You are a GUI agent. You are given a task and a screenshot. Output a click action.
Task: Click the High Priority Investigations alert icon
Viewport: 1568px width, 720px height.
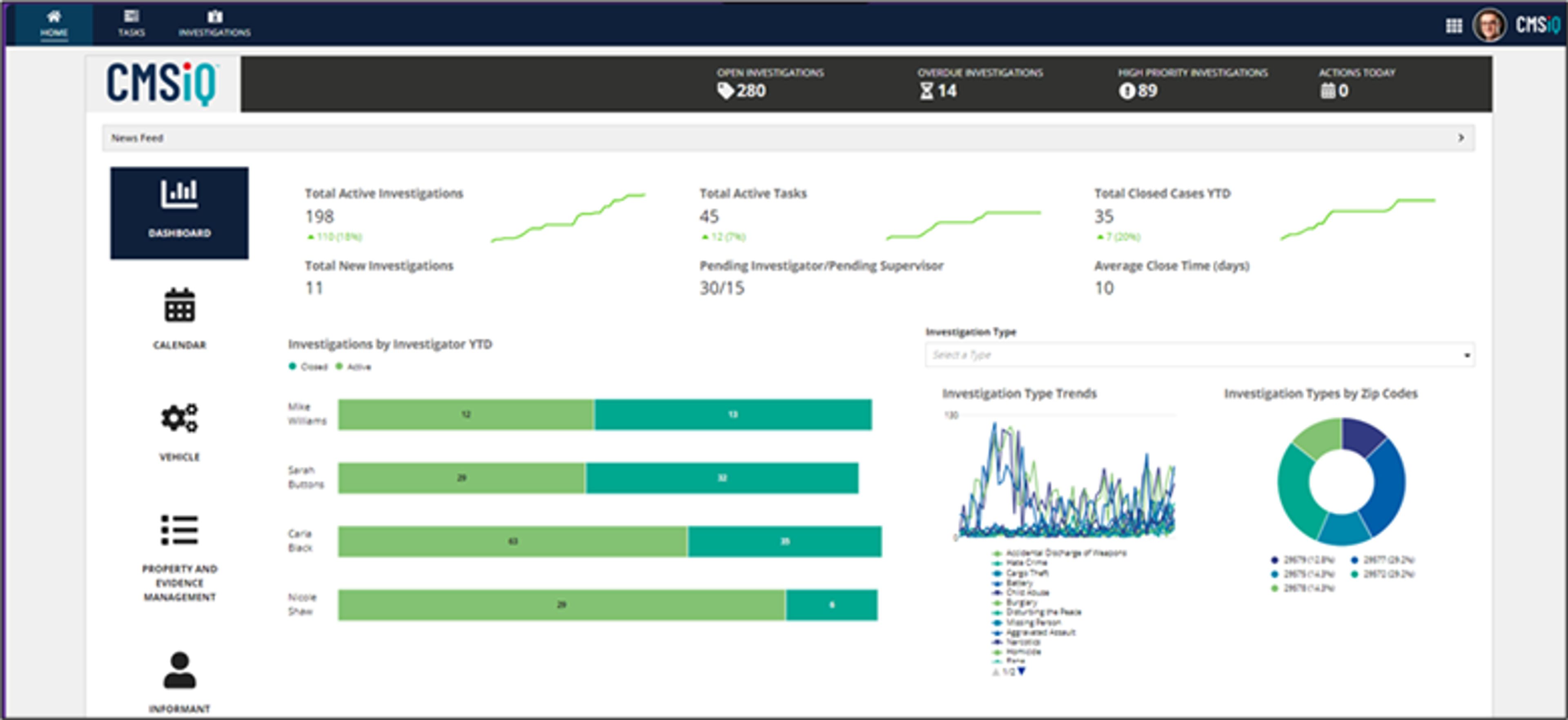pos(1127,91)
